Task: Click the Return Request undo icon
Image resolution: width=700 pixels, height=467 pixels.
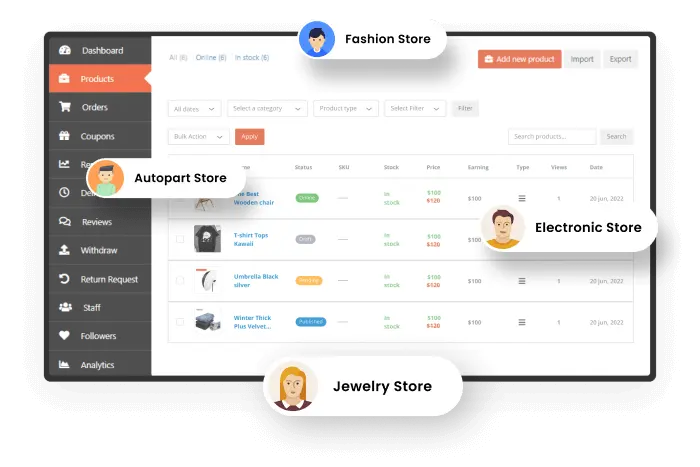Action: [65, 279]
